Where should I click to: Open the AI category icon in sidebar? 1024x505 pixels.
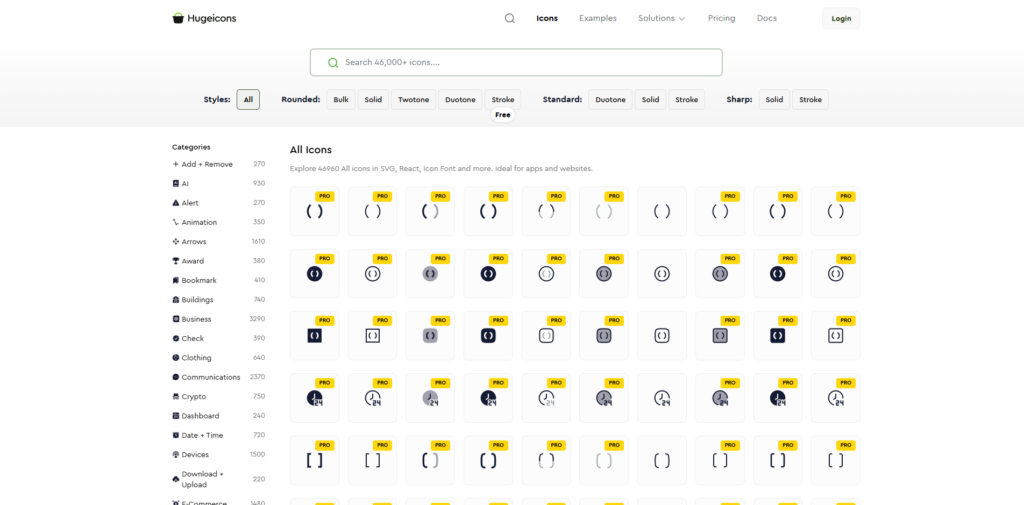point(176,184)
